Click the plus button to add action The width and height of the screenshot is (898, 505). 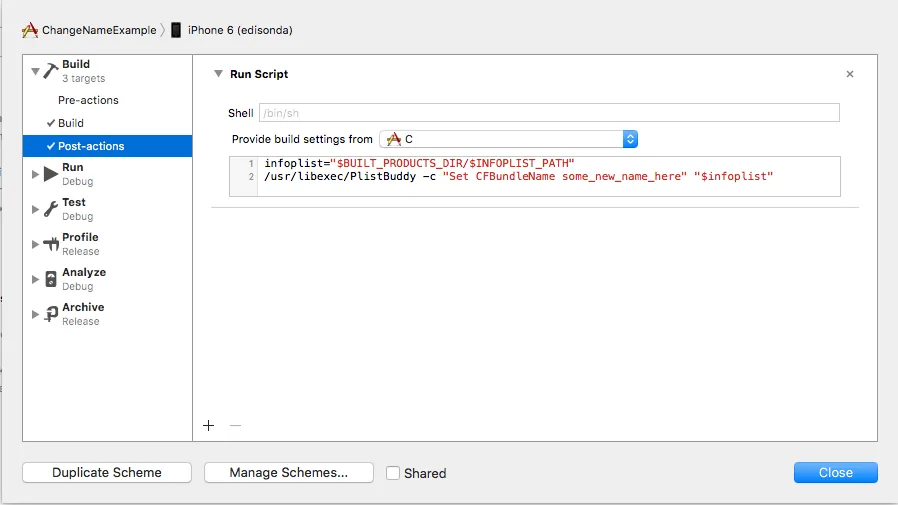point(208,425)
